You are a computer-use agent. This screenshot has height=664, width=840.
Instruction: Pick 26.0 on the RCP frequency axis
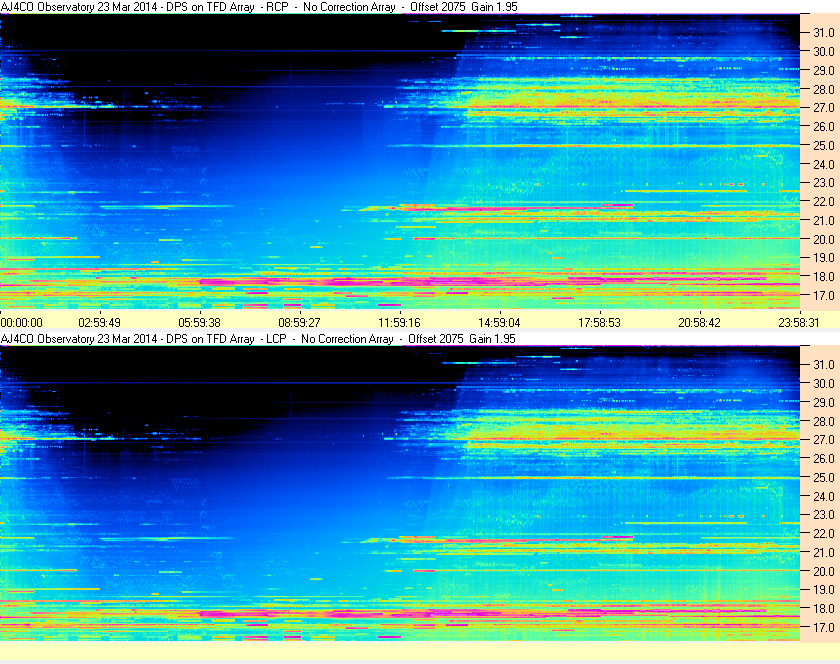coord(824,126)
